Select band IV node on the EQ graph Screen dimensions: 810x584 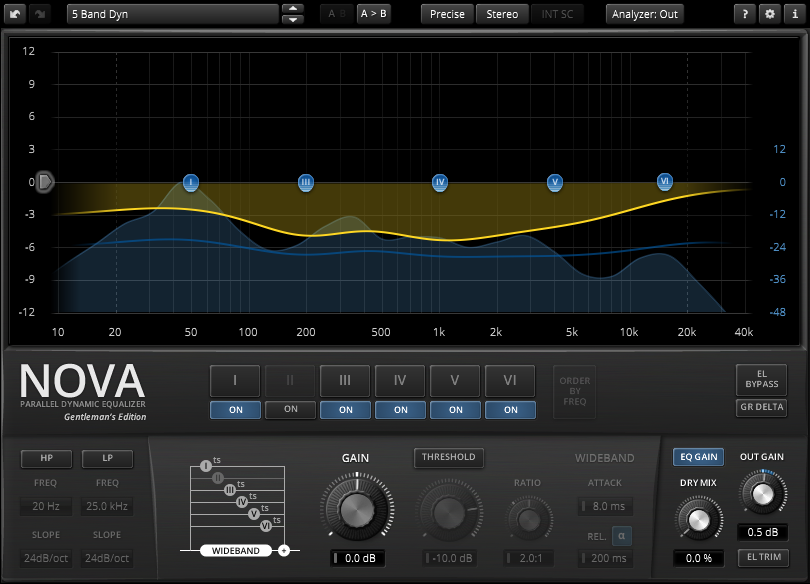[440, 182]
